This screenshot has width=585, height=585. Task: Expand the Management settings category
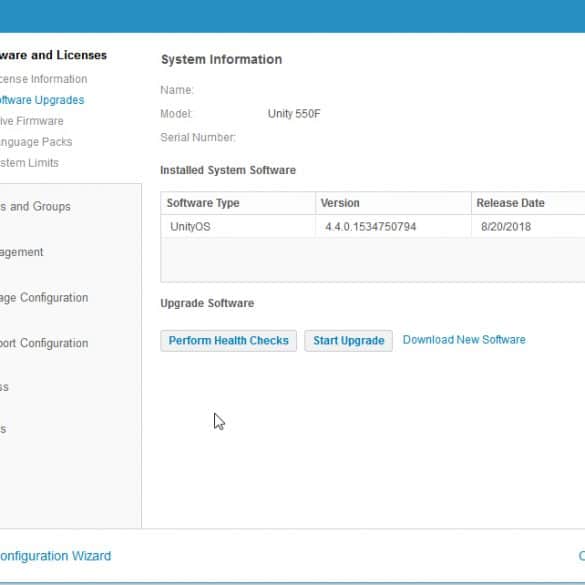click(21, 252)
